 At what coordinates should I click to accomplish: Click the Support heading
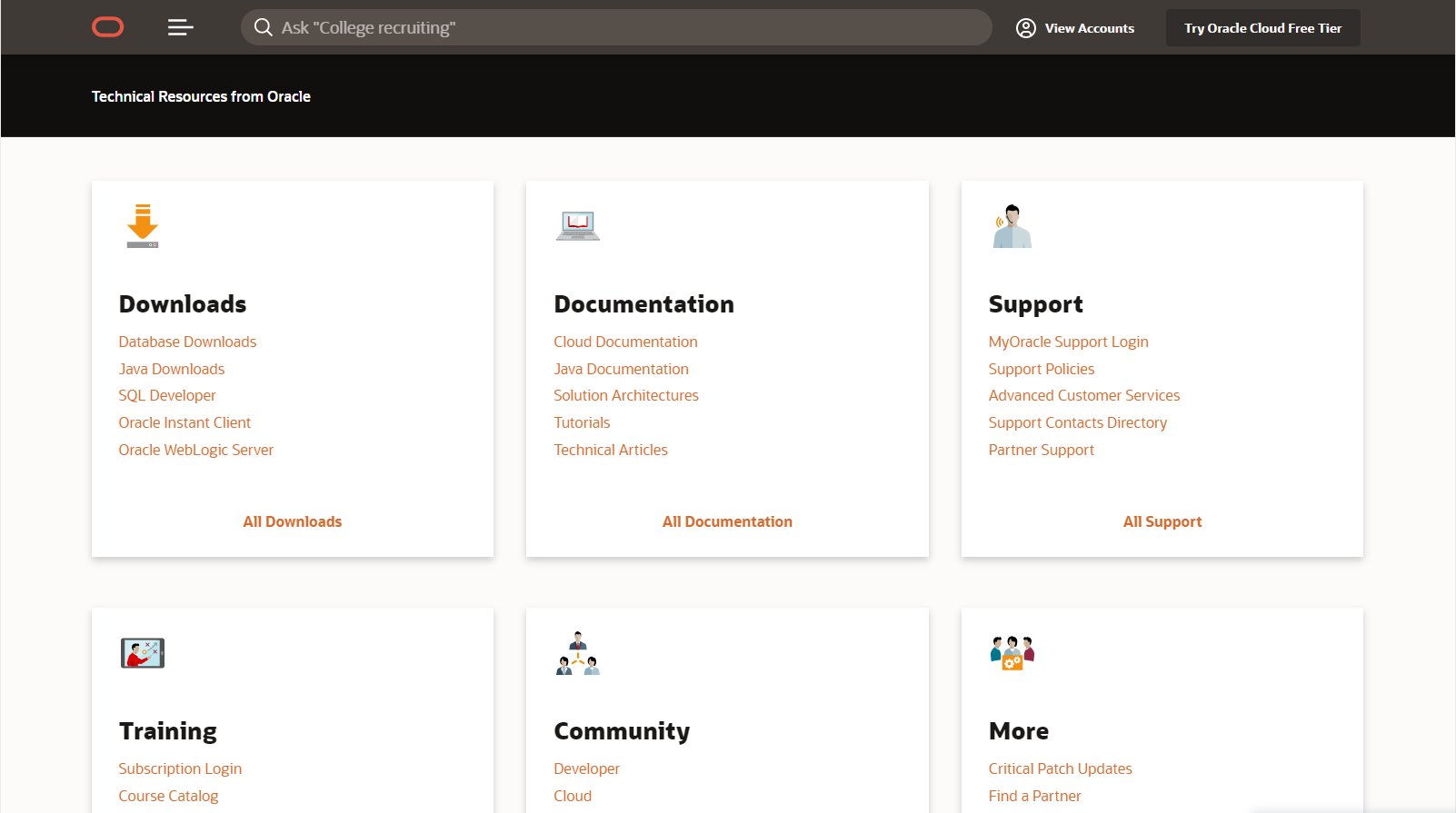point(1036,304)
